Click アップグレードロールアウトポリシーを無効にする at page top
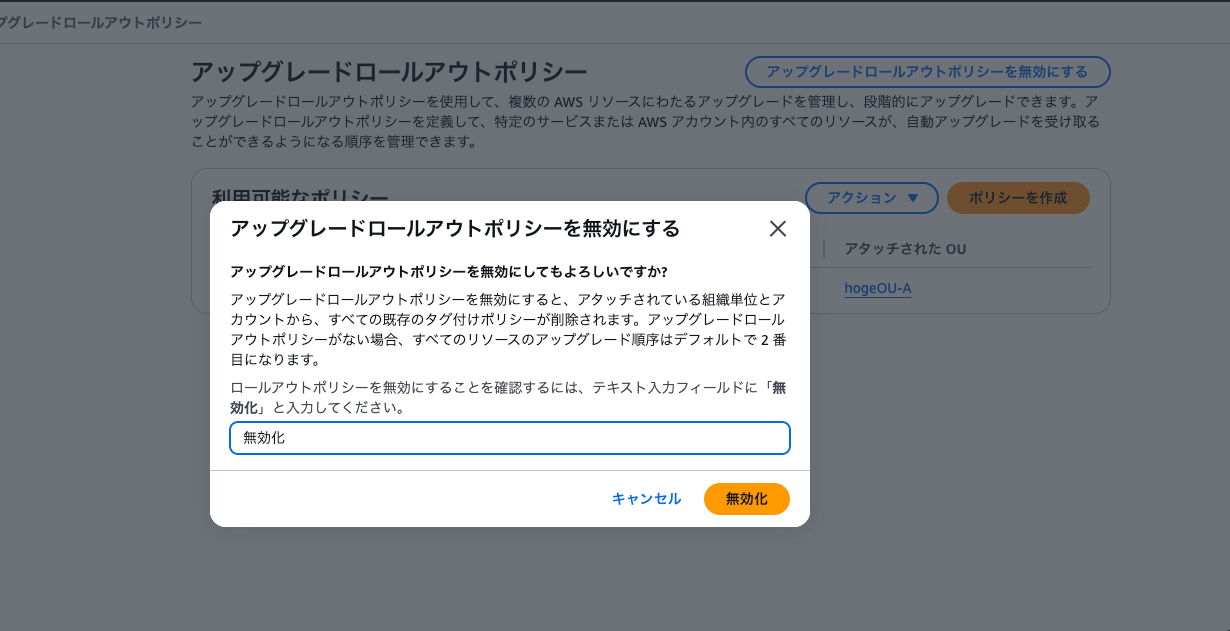 (x=928, y=72)
